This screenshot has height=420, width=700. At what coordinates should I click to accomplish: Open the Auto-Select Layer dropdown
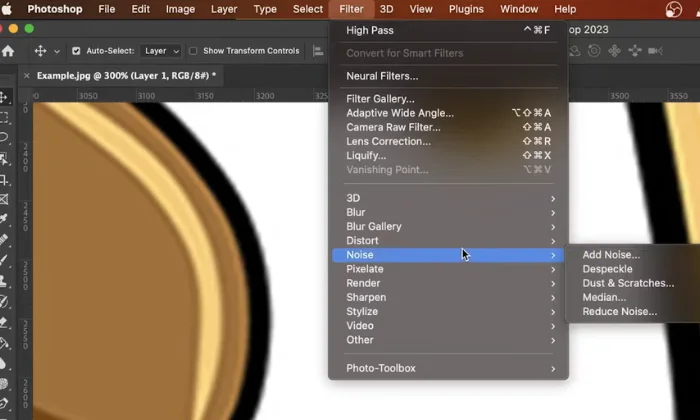coord(161,51)
